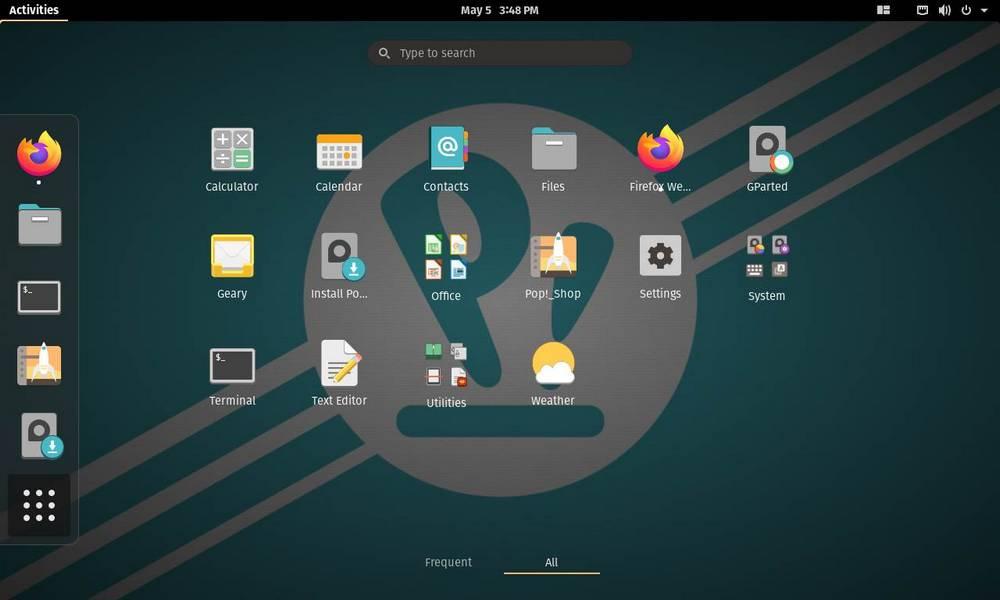Click the power icon in top bar
Image resolution: width=1000 pixels, height=600 pixels.
pyautogui.click(x=966, y=10)
